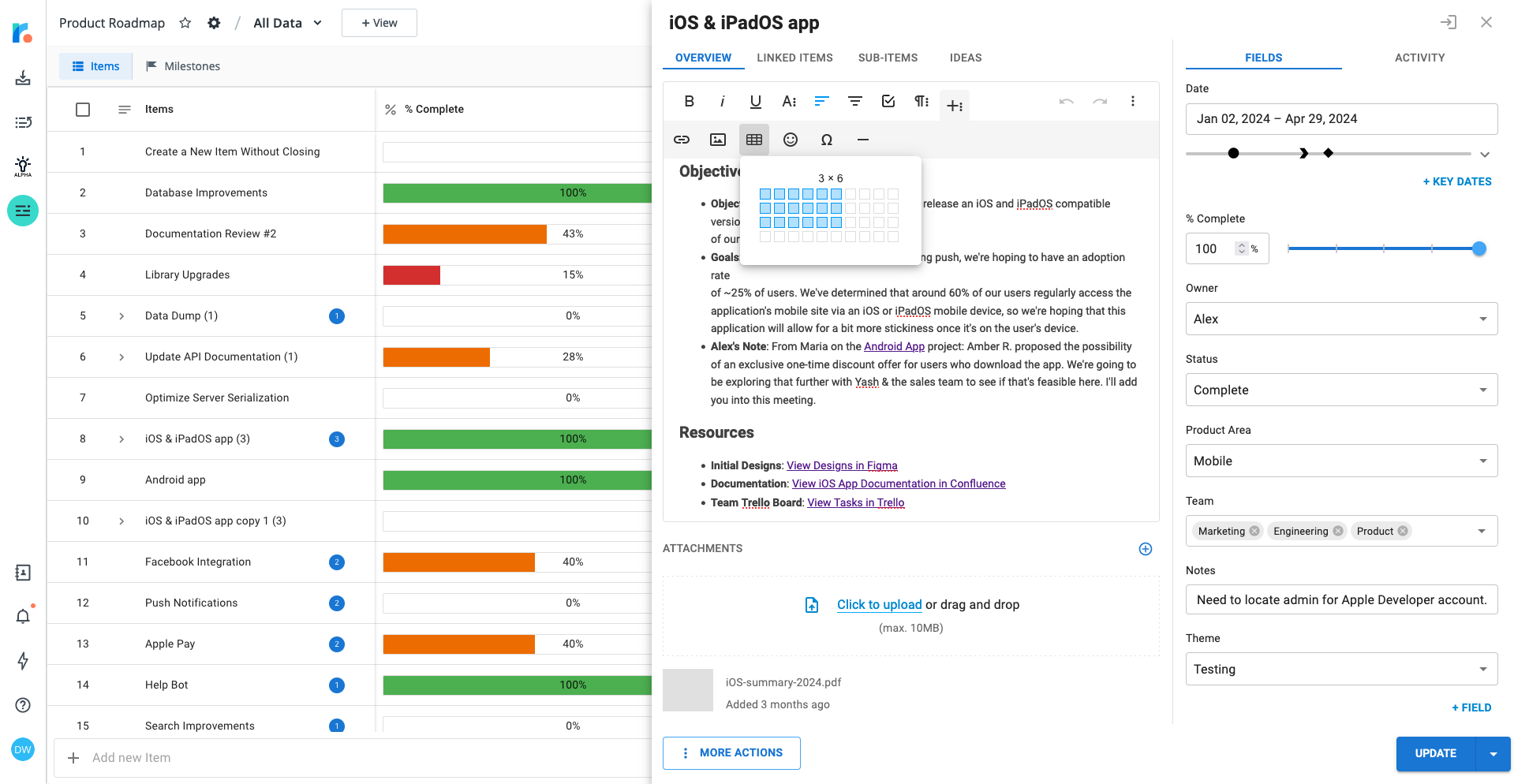Screen dimensions: 1514x784
Task: Click the Update button
Action: coord(1435,753)
